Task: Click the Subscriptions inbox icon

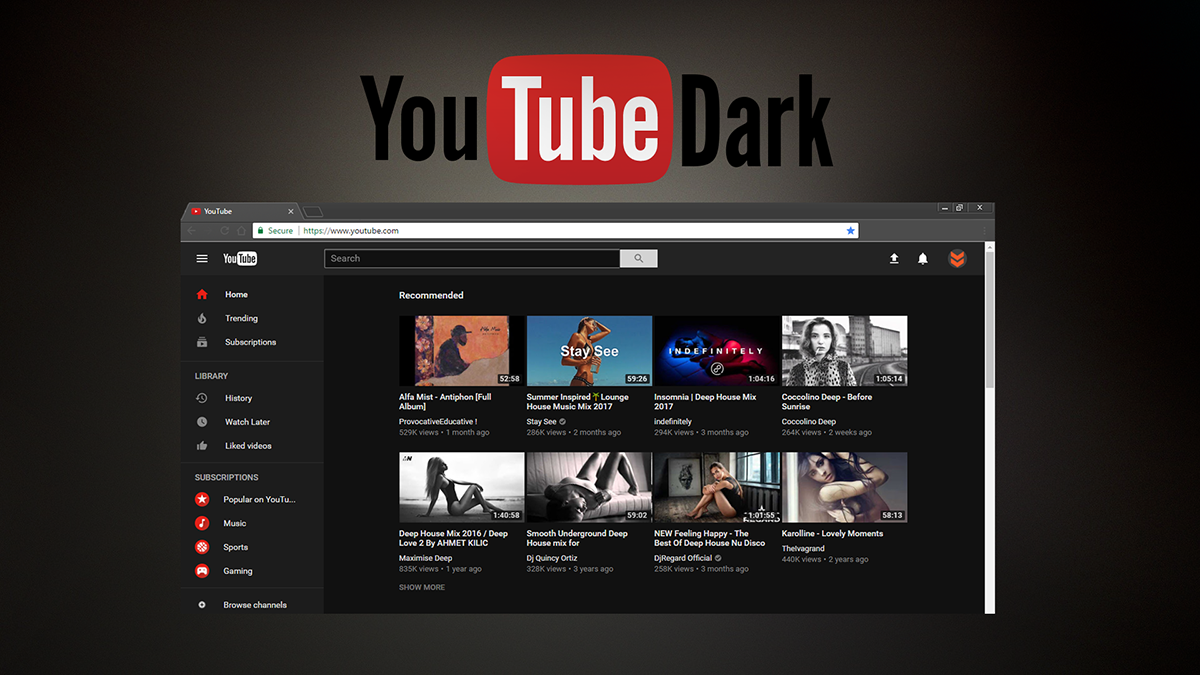Action: coord(200,342)
